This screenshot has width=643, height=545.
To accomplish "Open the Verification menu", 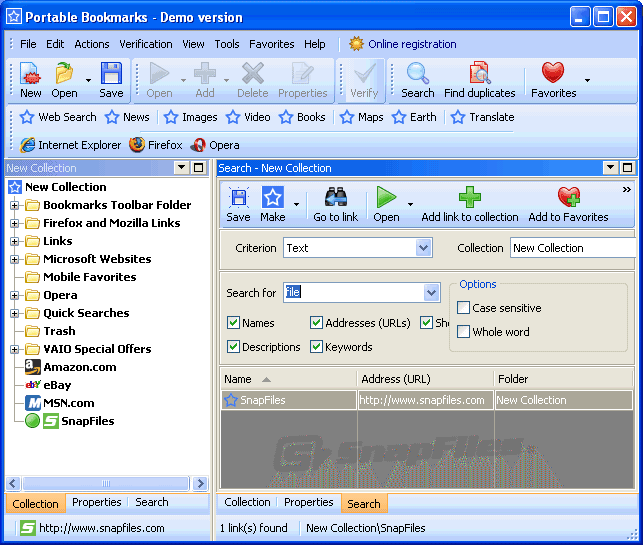I will point(146,44).
